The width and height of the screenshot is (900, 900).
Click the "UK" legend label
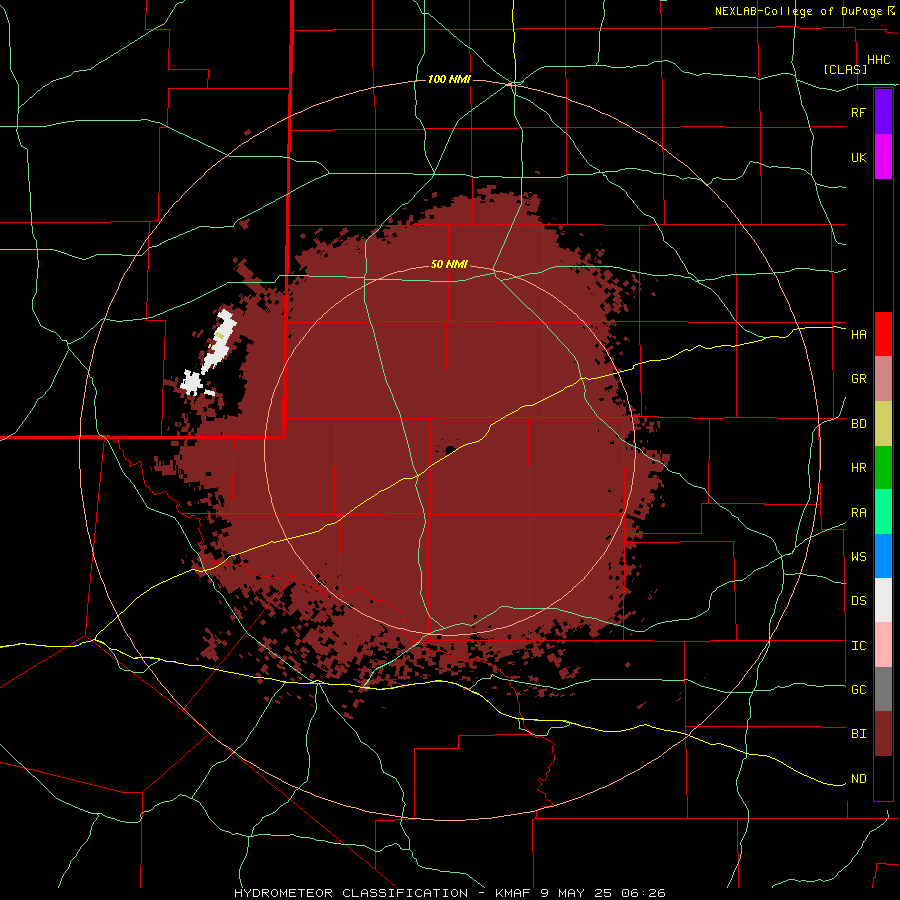point(858,158)
